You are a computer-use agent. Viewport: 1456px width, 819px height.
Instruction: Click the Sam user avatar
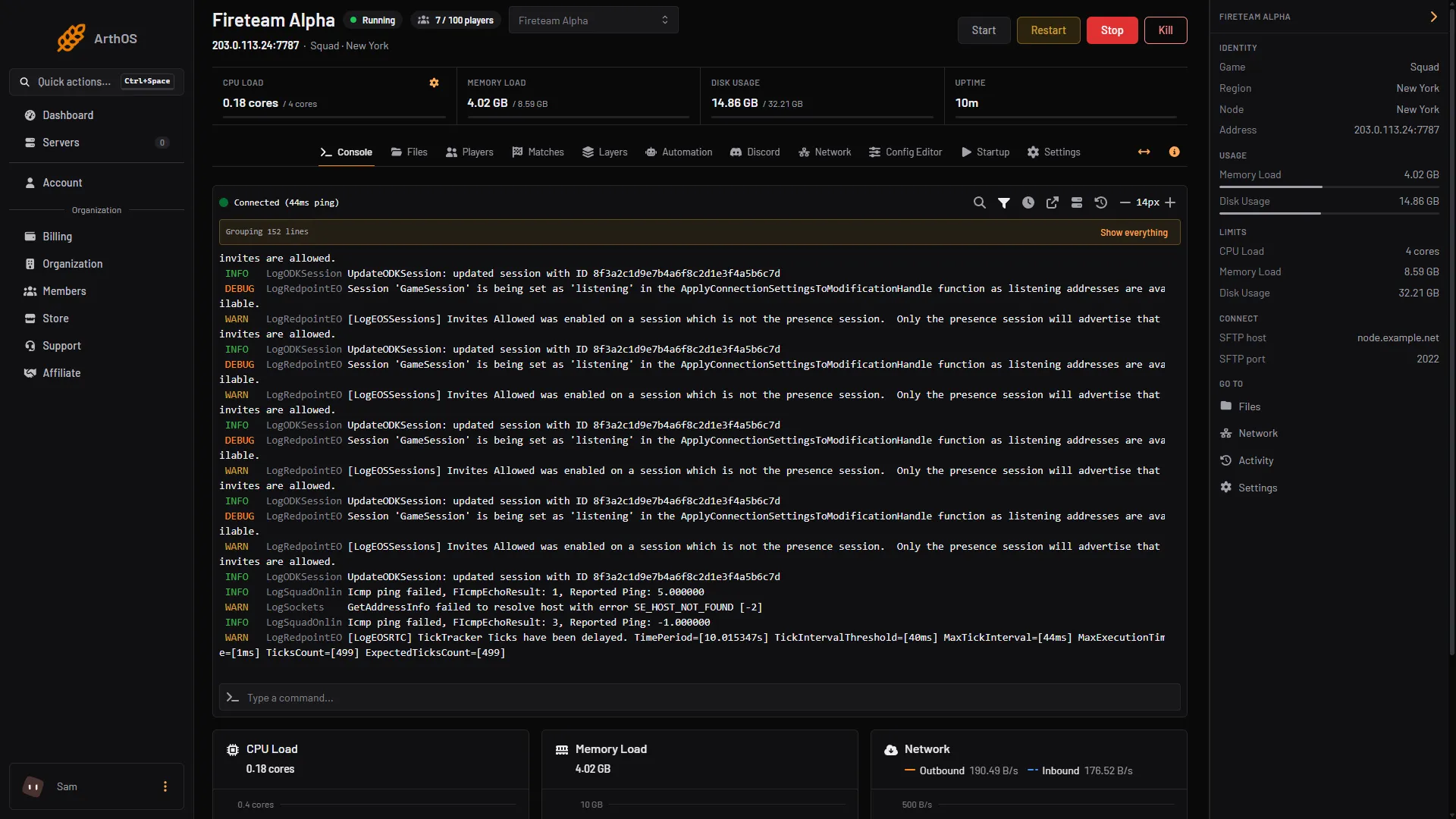click(33, 786)
